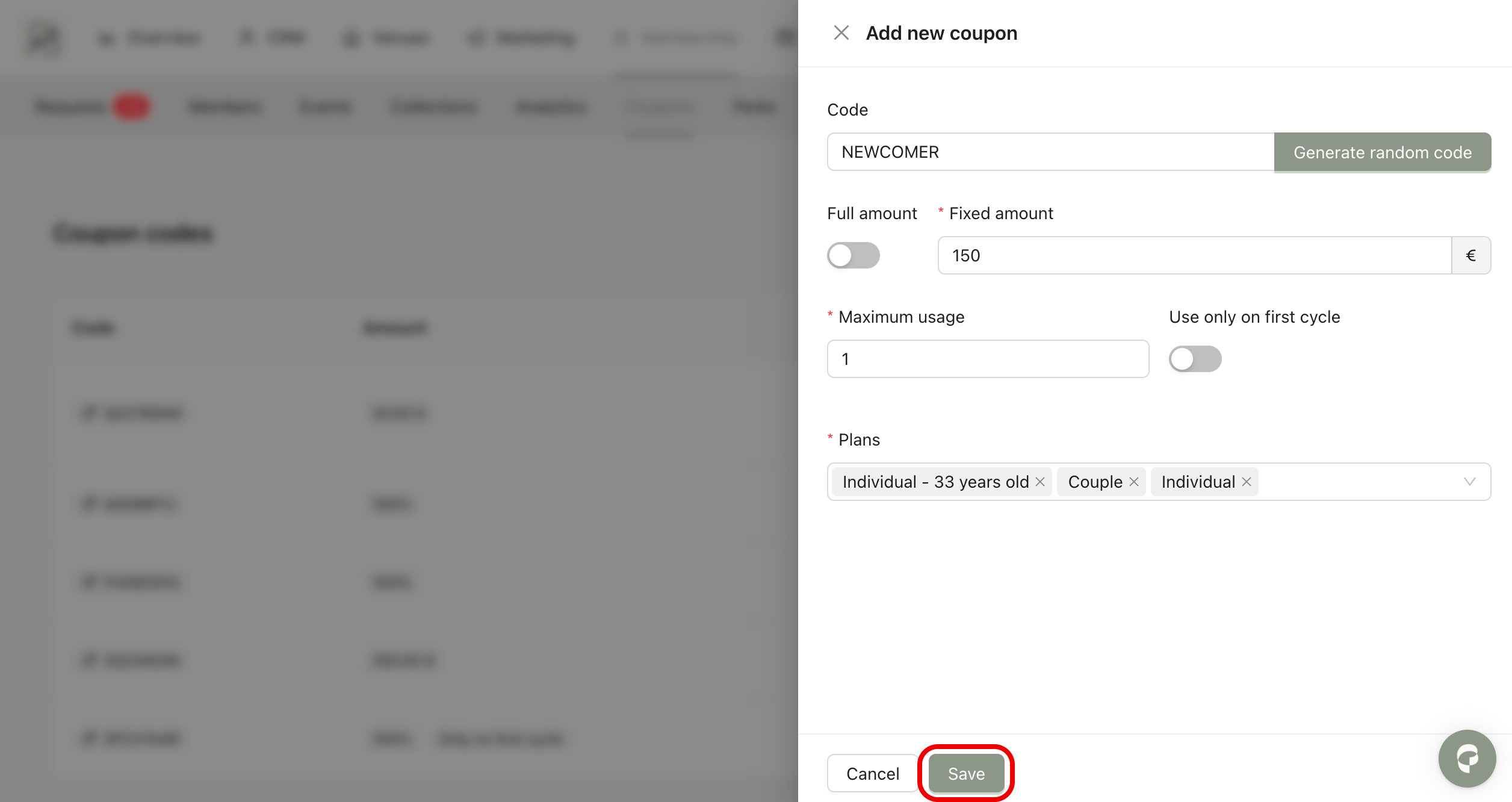1512x802 pixels.
Task: Save the new coupon
Action: coord(966,773)
